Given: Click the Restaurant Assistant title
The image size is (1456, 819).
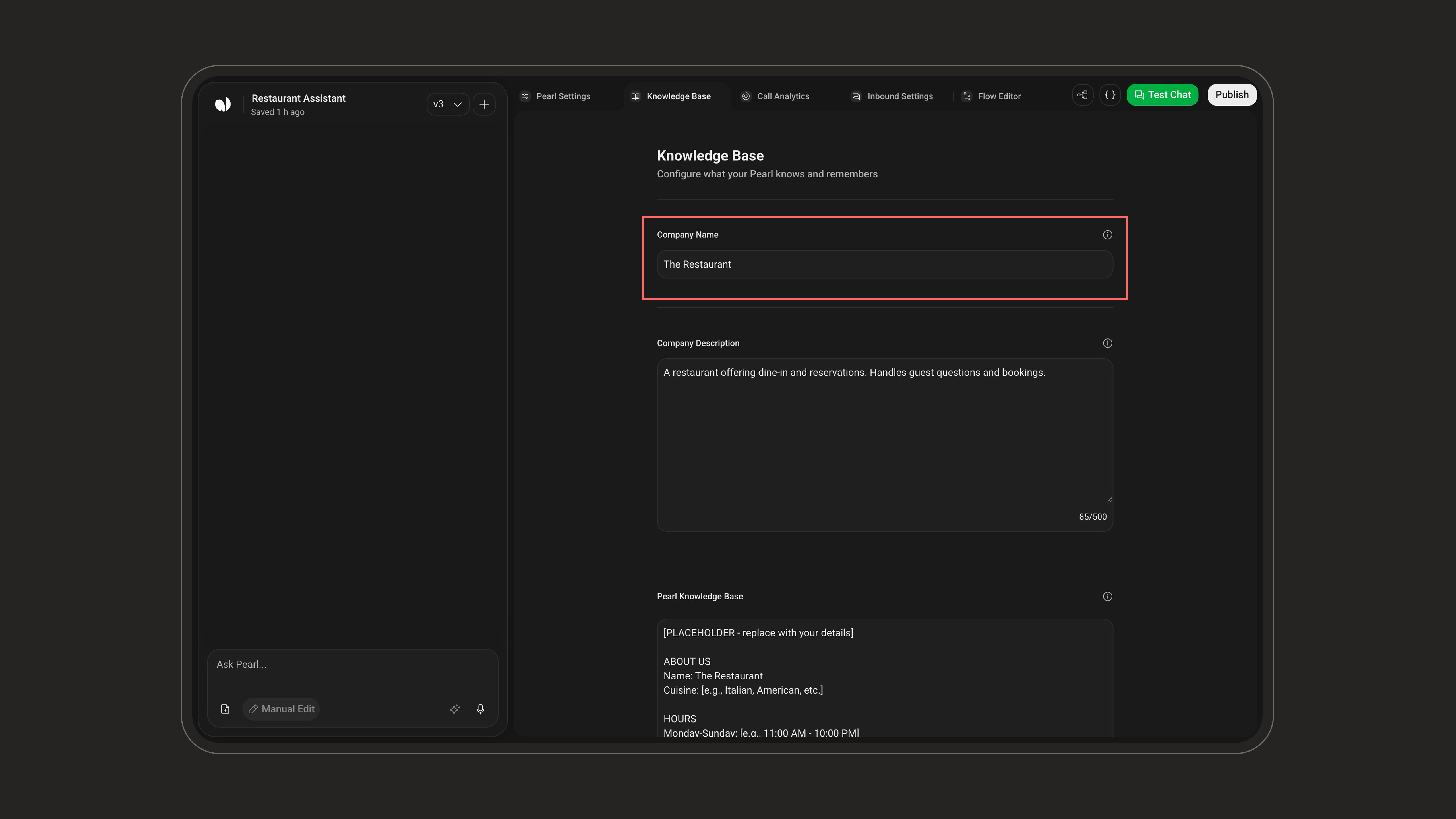Looking at the screenshot, I should tap(298, 98).
